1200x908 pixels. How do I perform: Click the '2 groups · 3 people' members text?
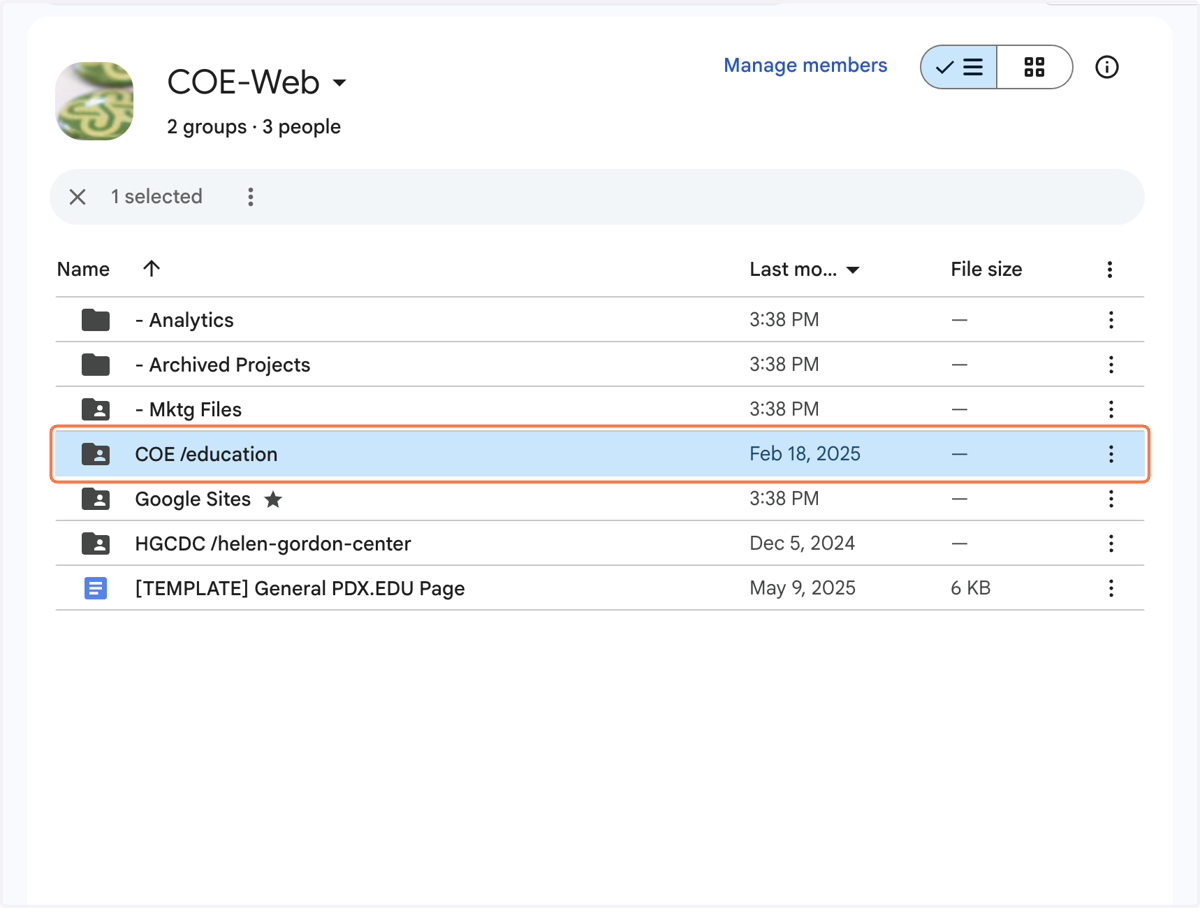[x=254, y=127]
